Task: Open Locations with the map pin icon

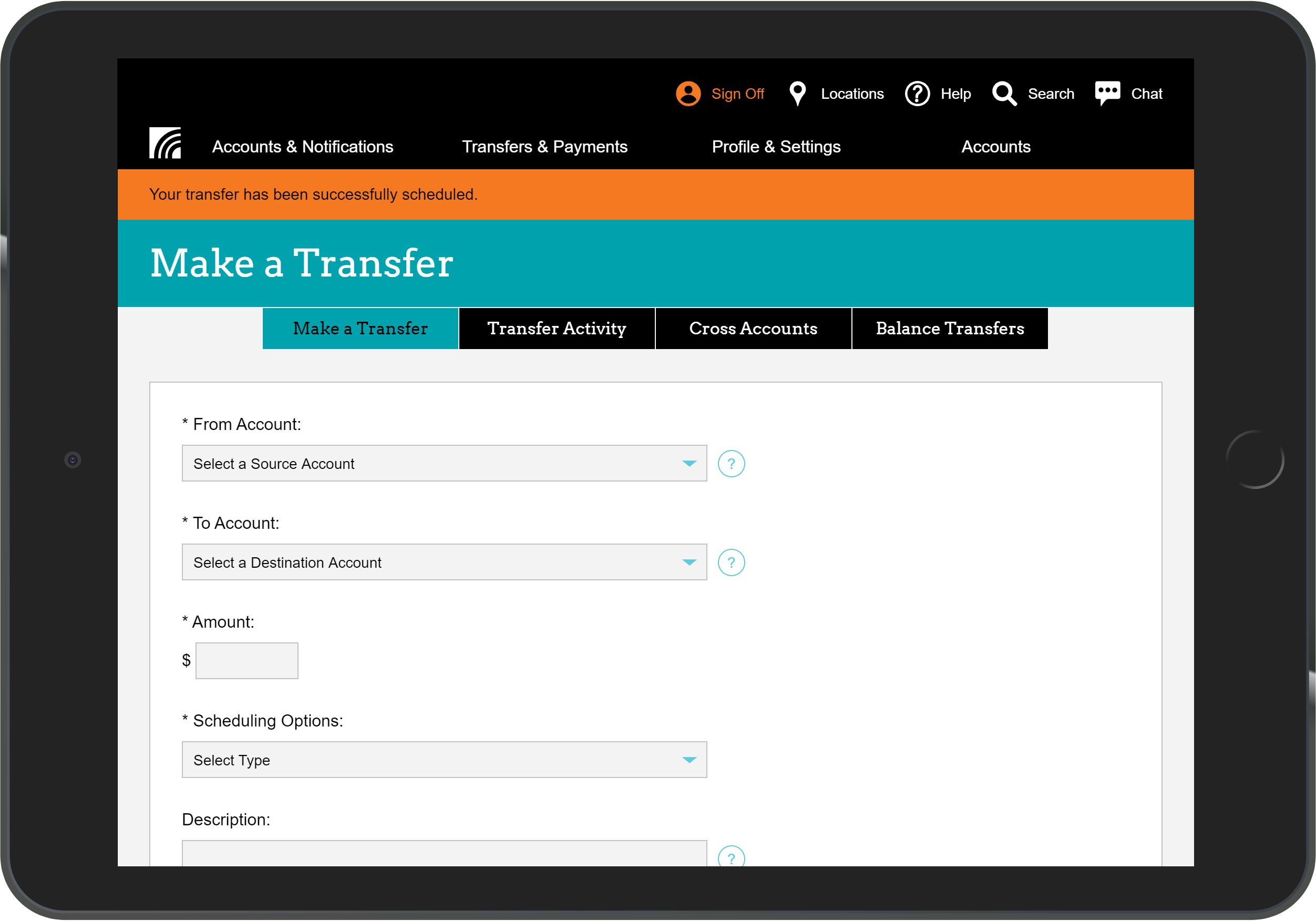Action: pyautogui.click(x=797, y=93)
